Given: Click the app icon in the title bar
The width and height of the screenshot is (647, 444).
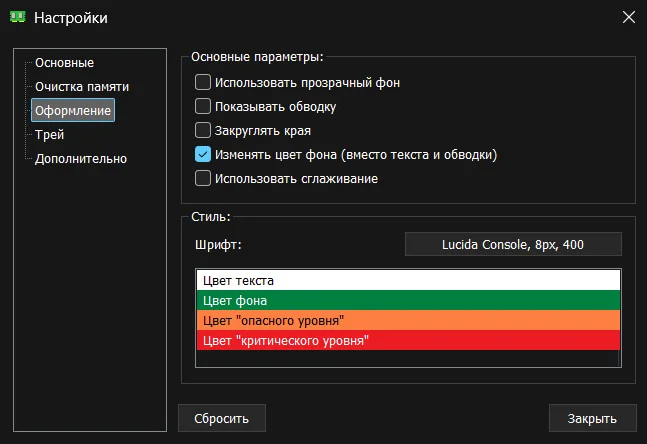Looking at the screenshot, I should coord(17,17).
